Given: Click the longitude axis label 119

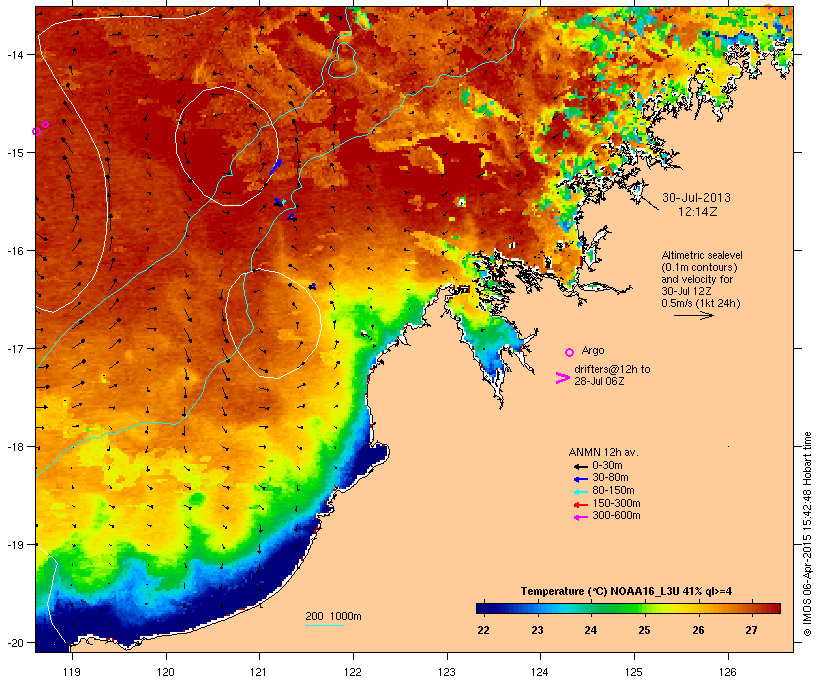Looking at the screenshot, I should click(72, 672).
